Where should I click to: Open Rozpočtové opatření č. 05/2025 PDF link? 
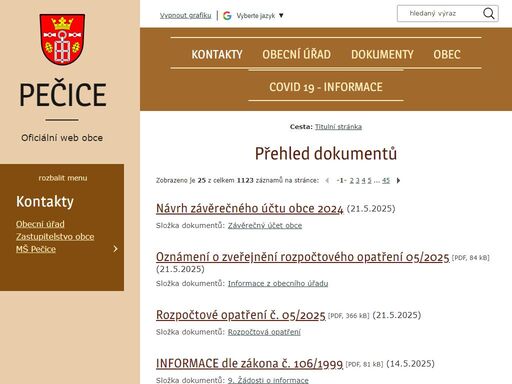pyautogui.click(x=240, y=315)
